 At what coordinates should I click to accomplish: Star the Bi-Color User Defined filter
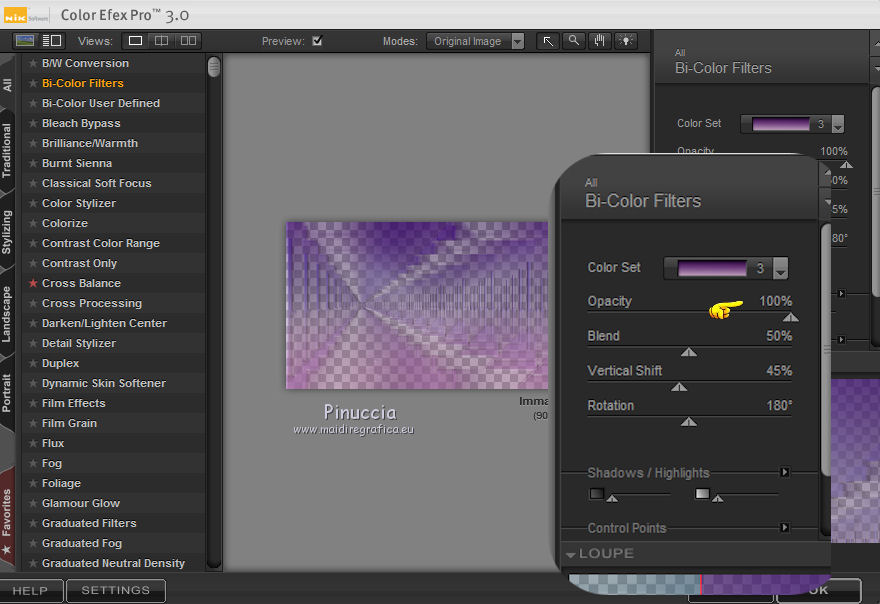pos(33,103)
